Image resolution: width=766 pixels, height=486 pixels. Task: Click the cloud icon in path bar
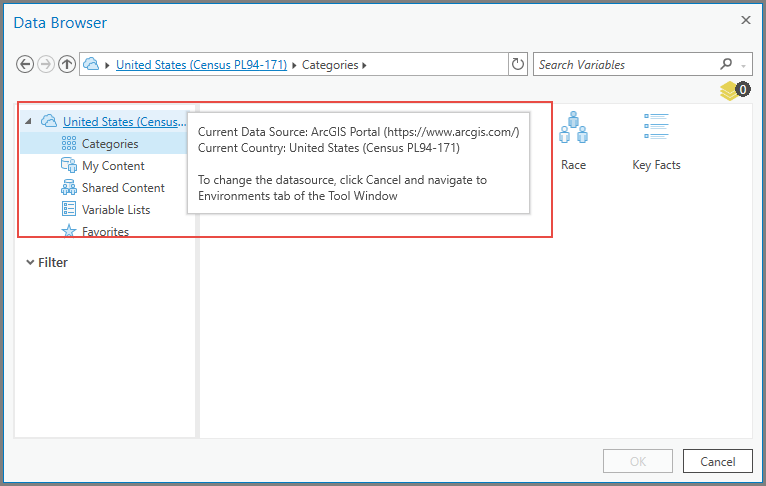coord(92,65)
